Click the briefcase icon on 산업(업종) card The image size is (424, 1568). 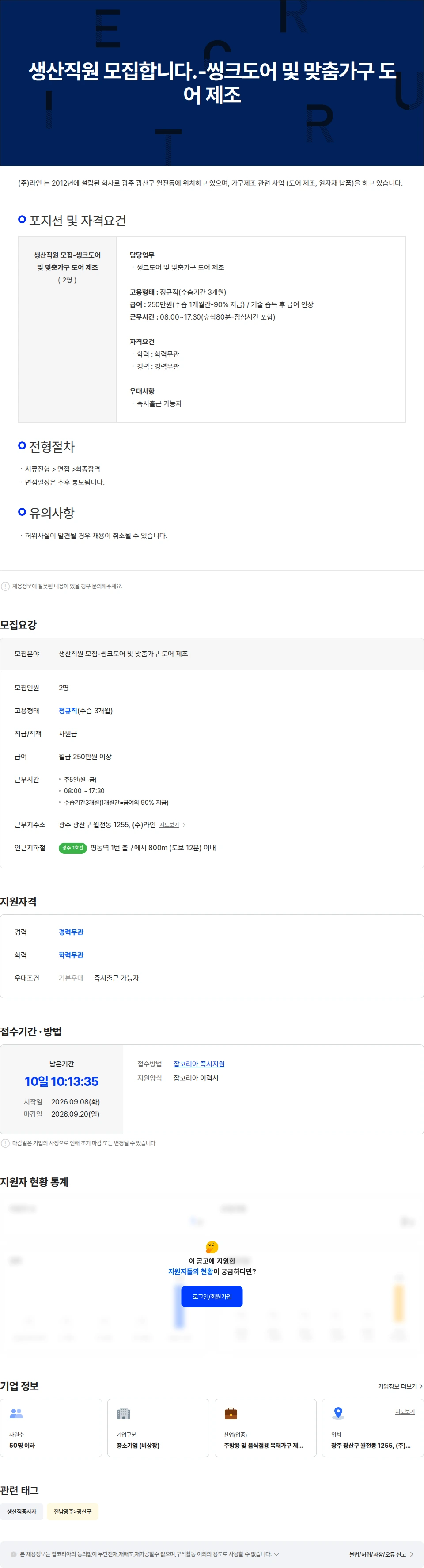pos(231,1413)
